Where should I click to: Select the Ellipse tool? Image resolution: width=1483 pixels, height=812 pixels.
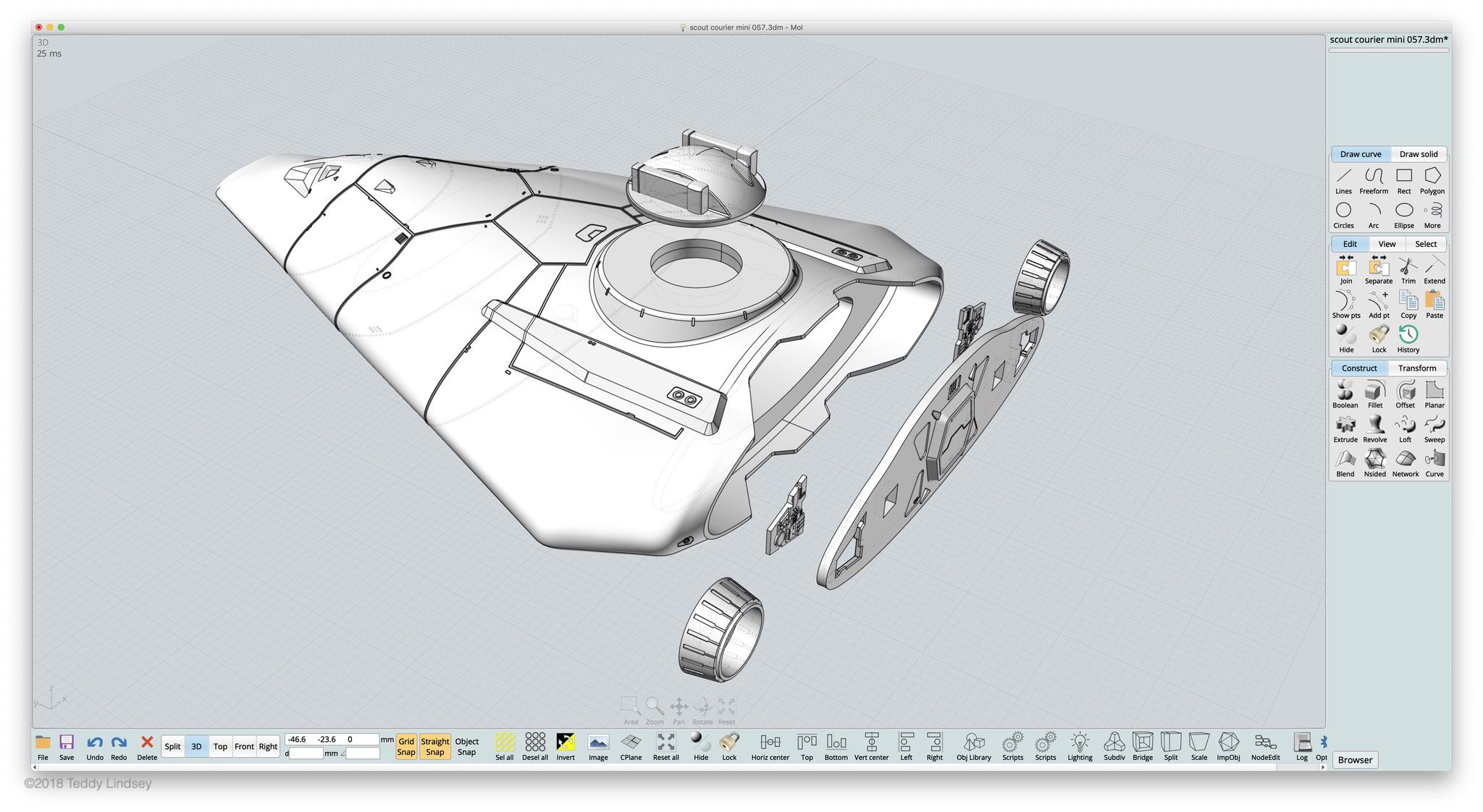(x=1404, y=215)
